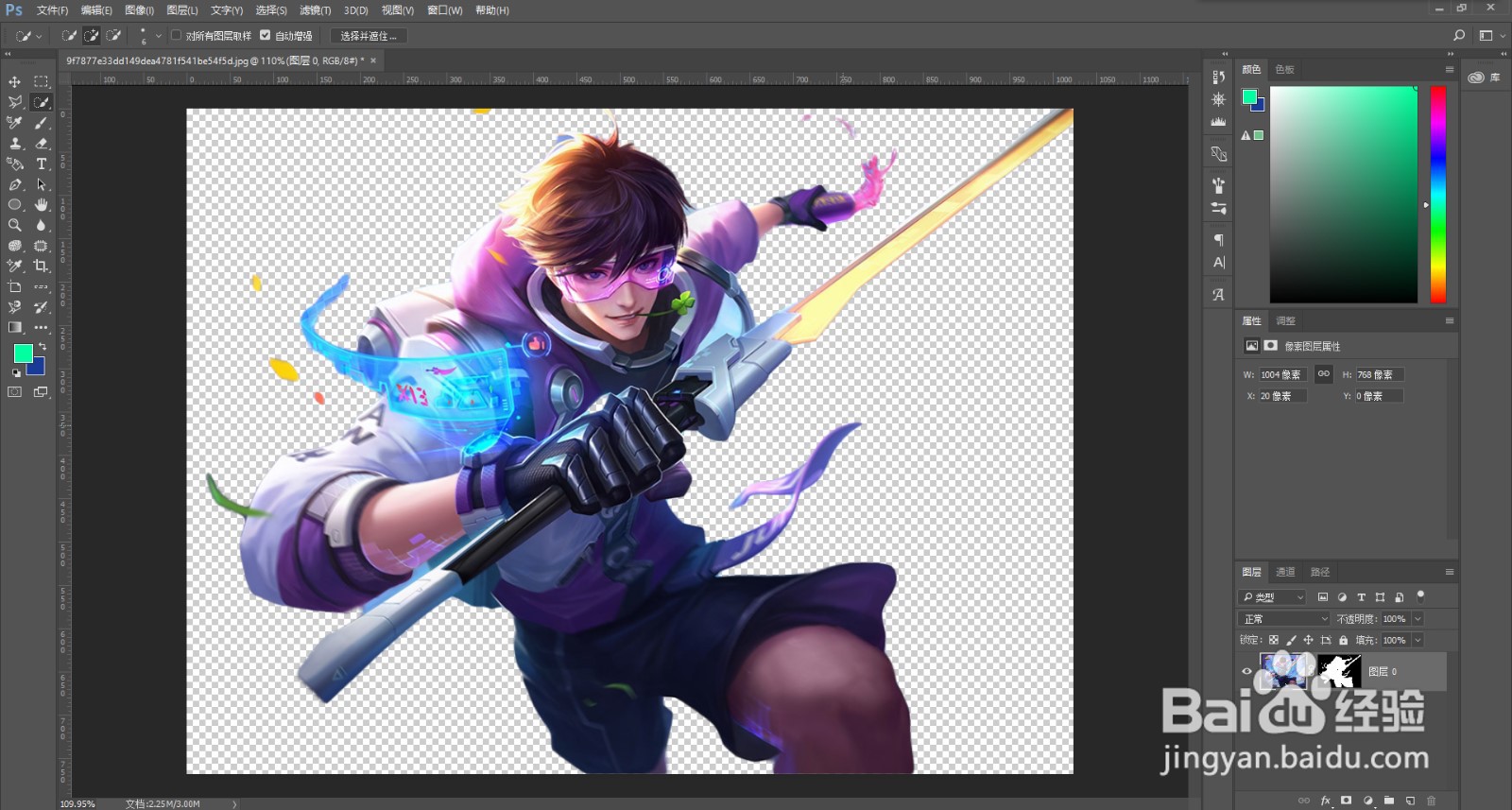Change screen mode at toolbox bottom

click(41, 391)
